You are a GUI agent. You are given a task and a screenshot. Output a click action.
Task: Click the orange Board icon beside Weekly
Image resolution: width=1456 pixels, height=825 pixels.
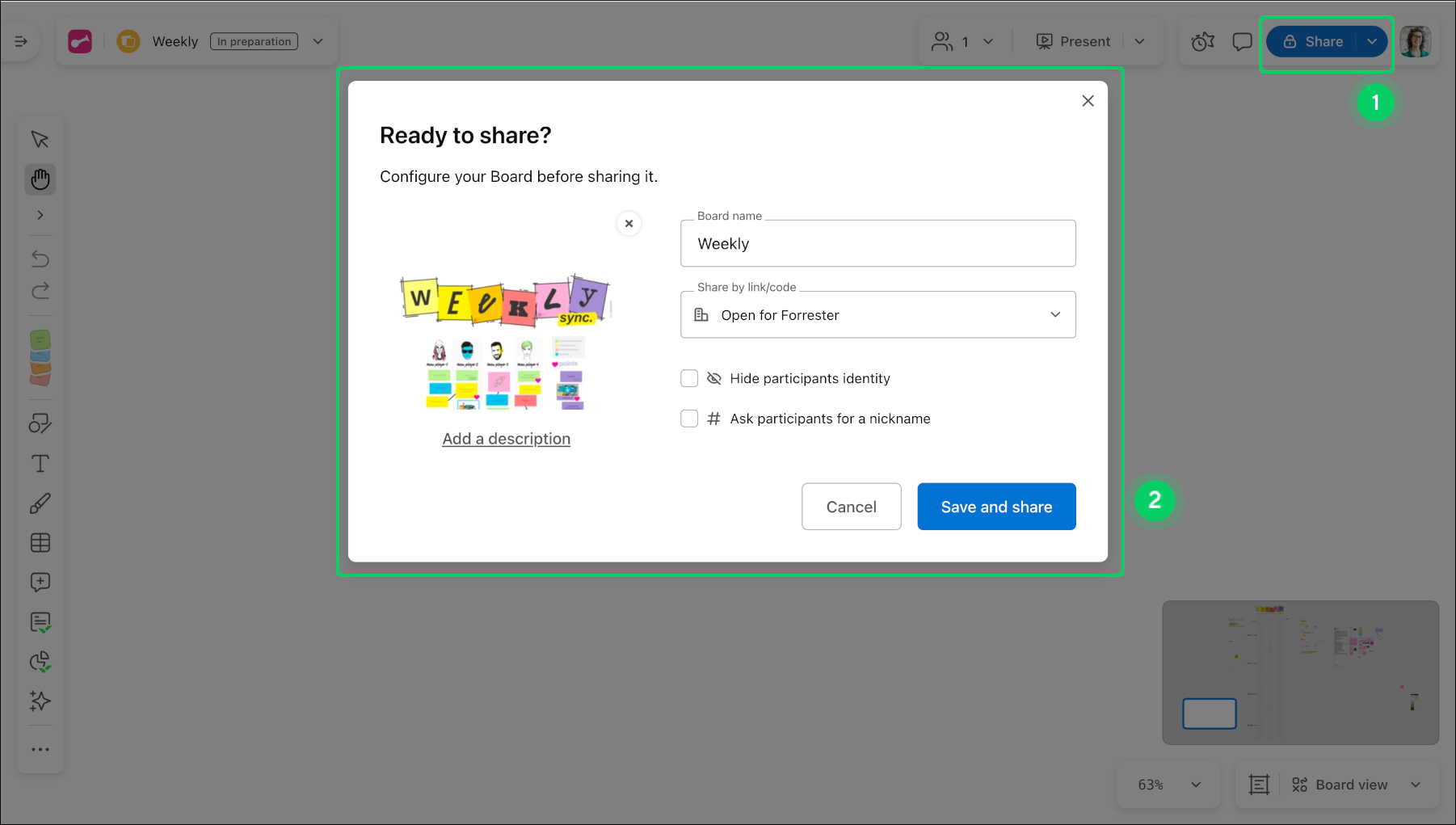click(128, 41)
